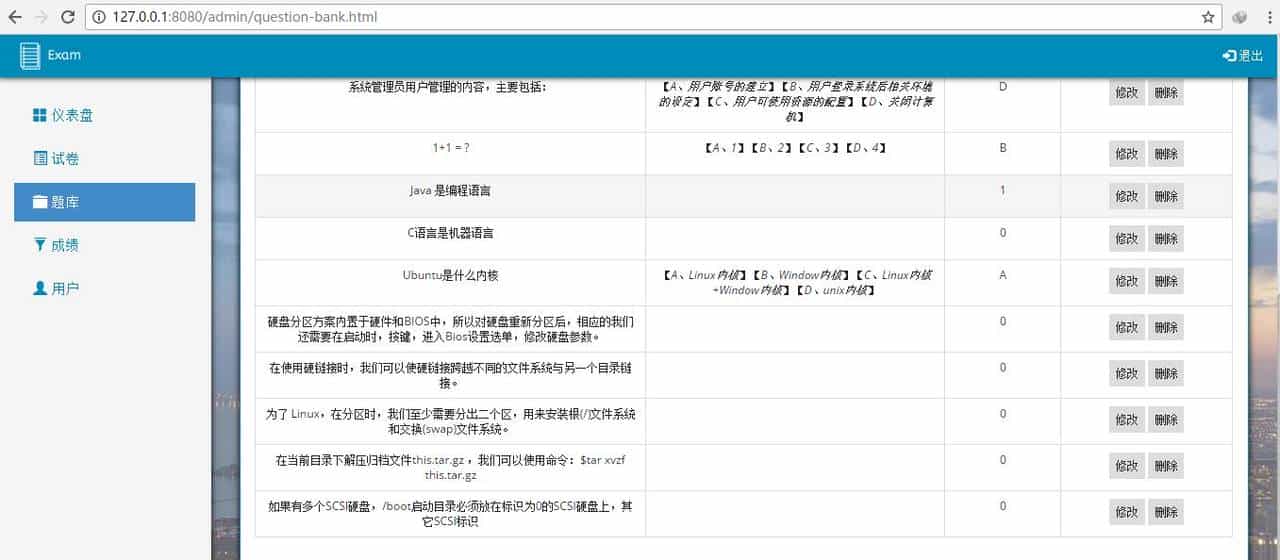Viewport: 1280px width, 560px height.
Task: Click the logout arrow icon
Action: 1229,56
